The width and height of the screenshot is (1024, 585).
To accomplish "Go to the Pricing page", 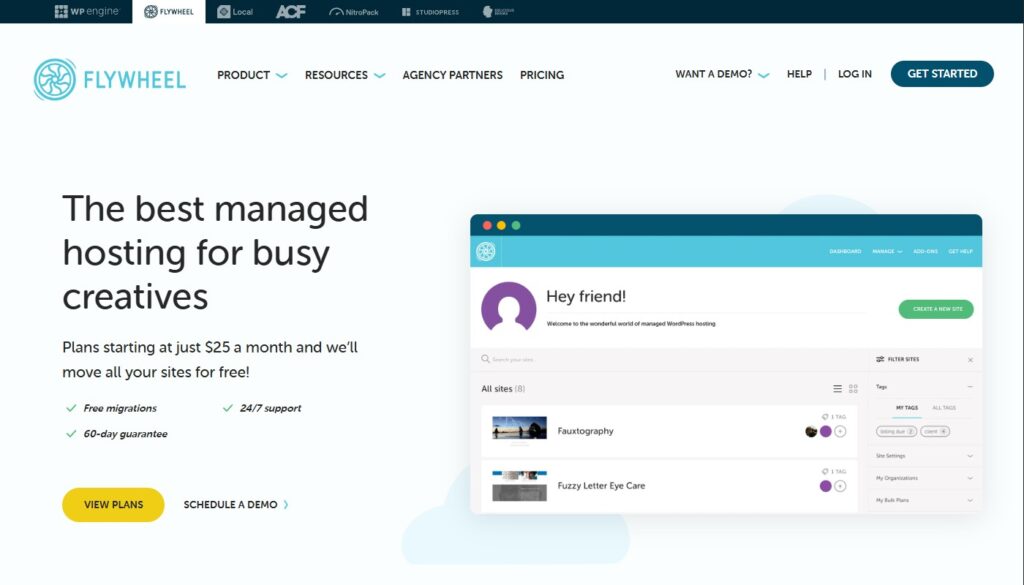I will coord(542,75).
